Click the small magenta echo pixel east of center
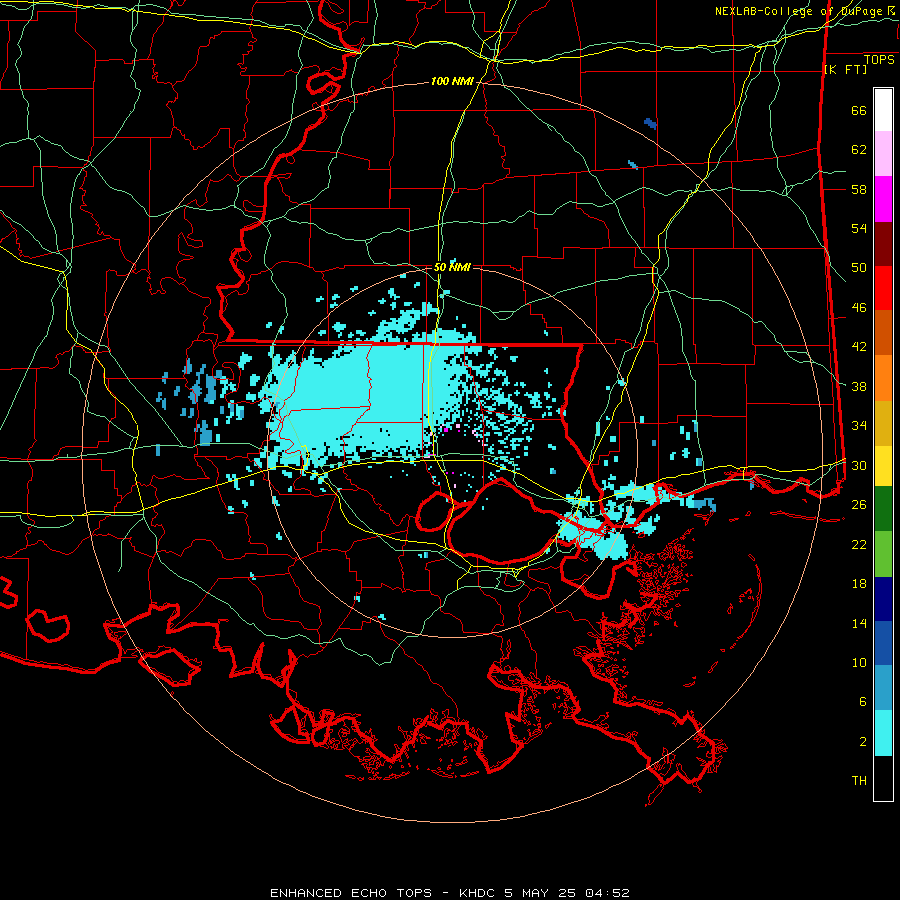Image resolution: width=900 pixels, height=900 pixels. 446,429
